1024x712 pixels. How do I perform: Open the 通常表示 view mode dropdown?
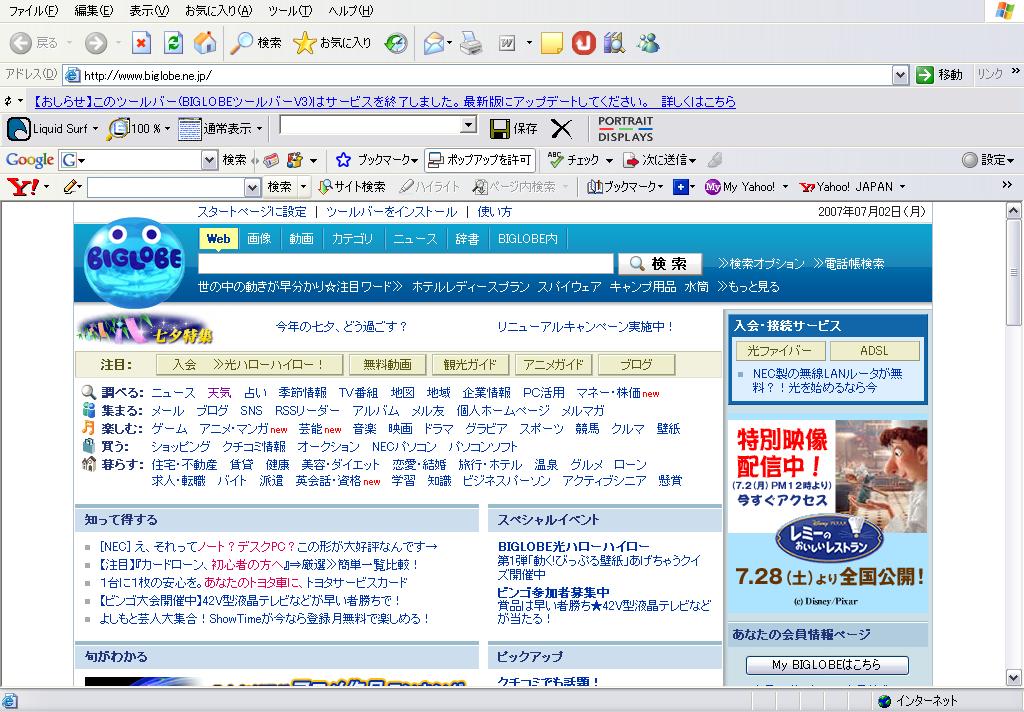pyautogui.click(x=259, y=129)
